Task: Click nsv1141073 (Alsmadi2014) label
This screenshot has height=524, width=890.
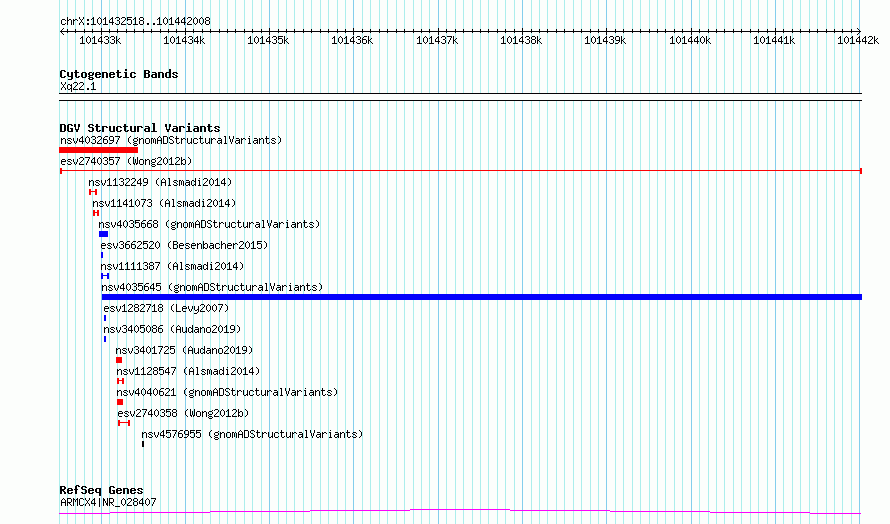Action: [164, 203]
